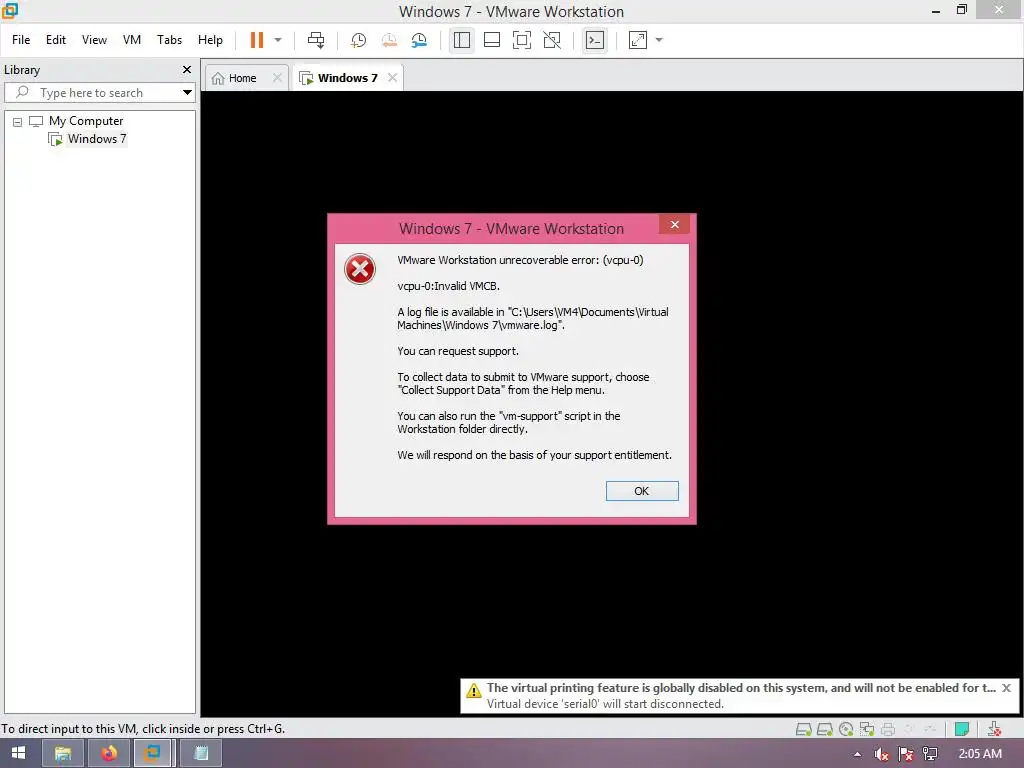Image resolution: width=1024 pixels, height=768 pixels.
Task: Click OK in the error dialog
Action: pyautogui.click(x=642, y=491)
